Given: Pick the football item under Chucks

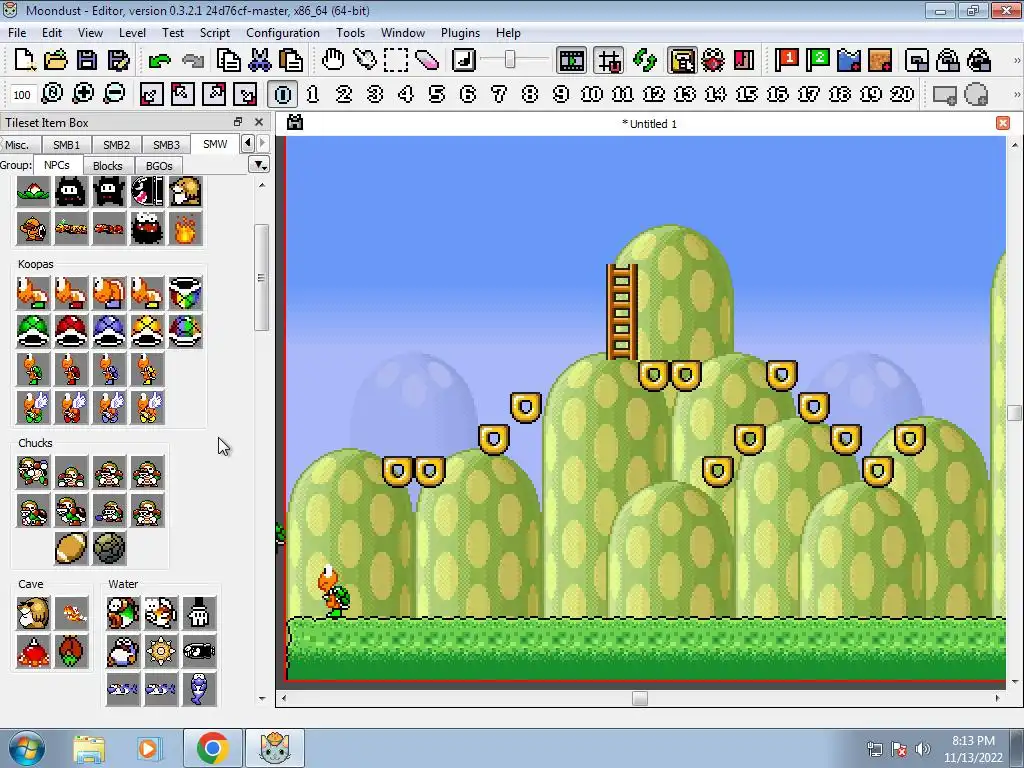Looking at the screenshot, I should (x=71, y=548).
